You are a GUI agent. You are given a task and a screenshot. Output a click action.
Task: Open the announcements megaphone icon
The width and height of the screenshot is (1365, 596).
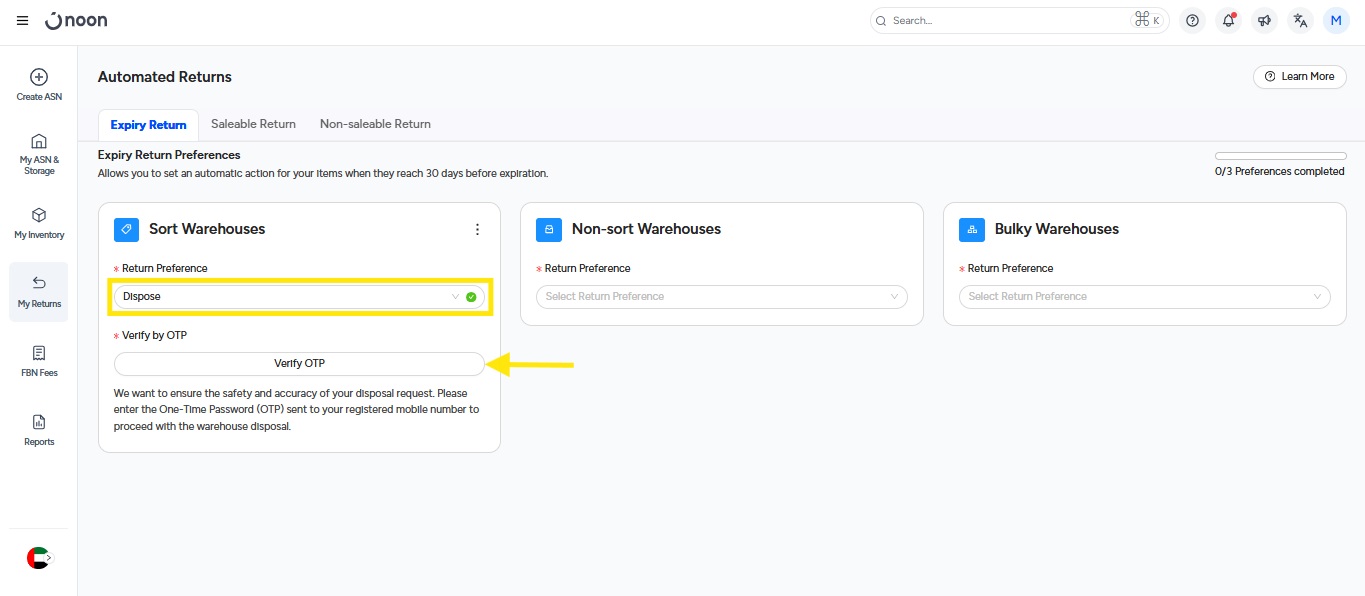tap(1264, 21)
